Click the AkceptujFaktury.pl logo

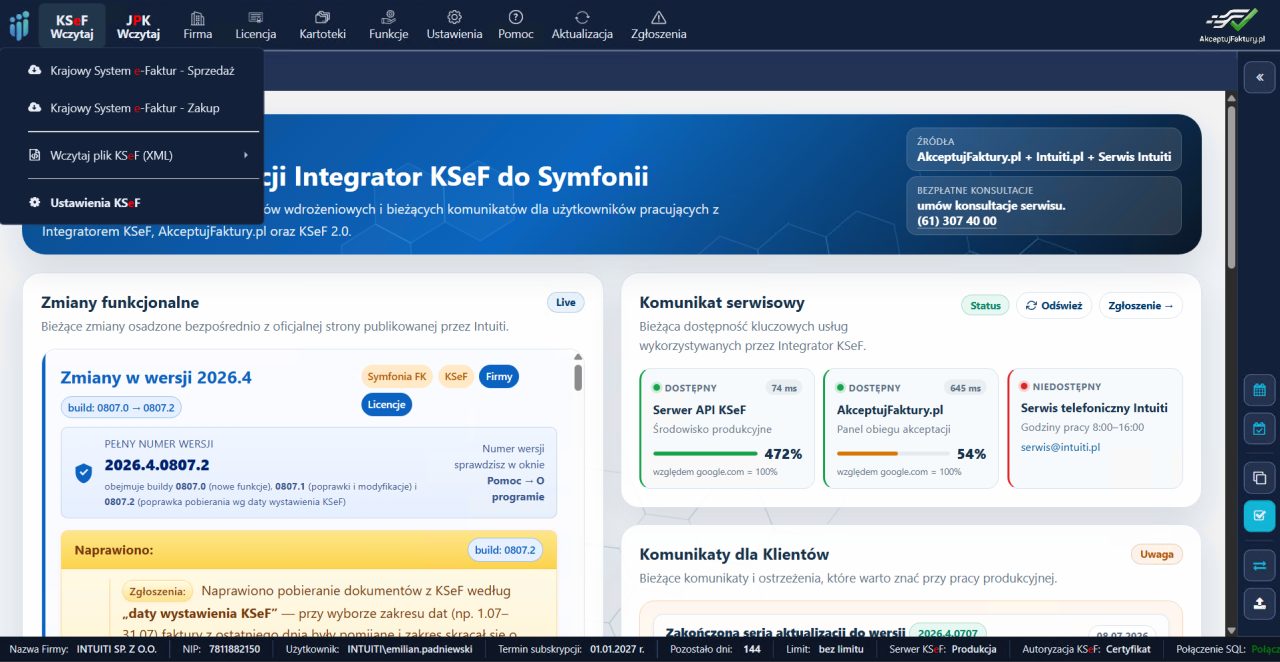[1232, 25]
